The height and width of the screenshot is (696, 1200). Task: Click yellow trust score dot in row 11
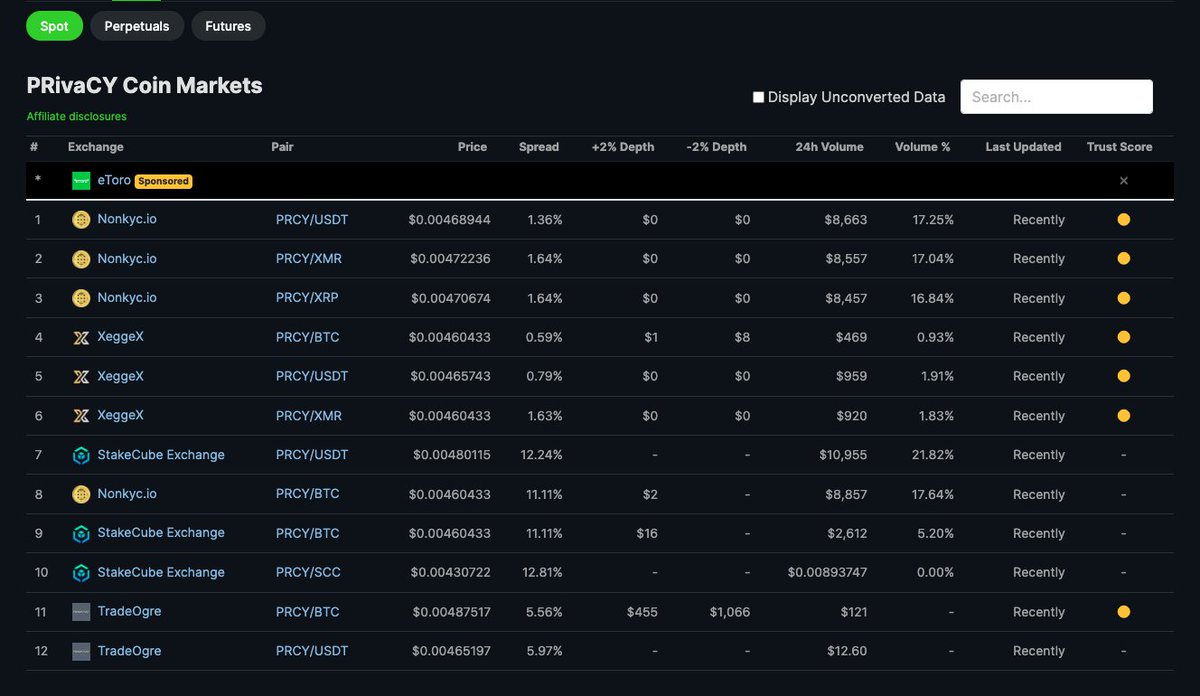pyautogui.click(x=1123, y=612)
